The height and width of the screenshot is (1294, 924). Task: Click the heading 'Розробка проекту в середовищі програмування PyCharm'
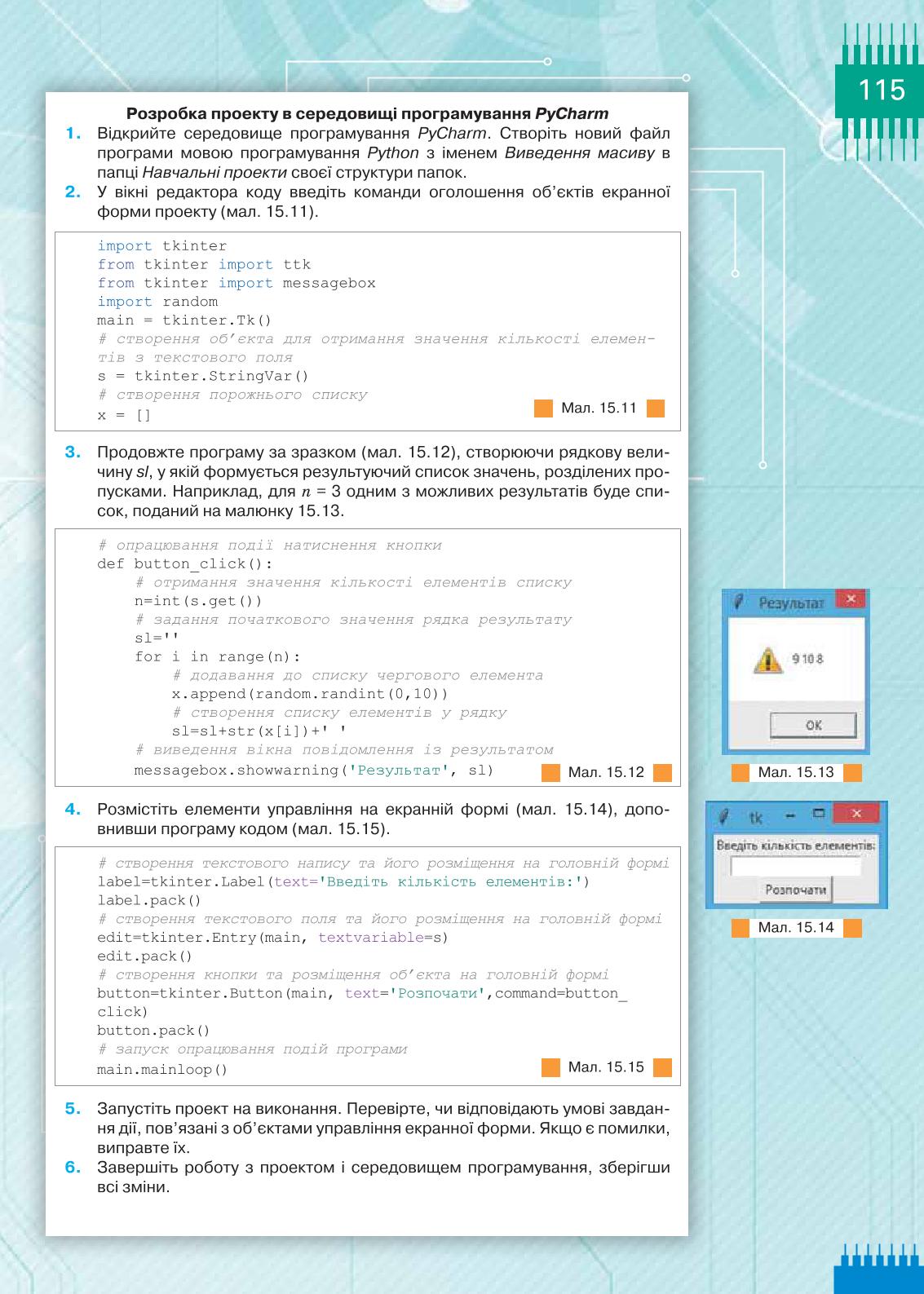click(x=368, y=113)
